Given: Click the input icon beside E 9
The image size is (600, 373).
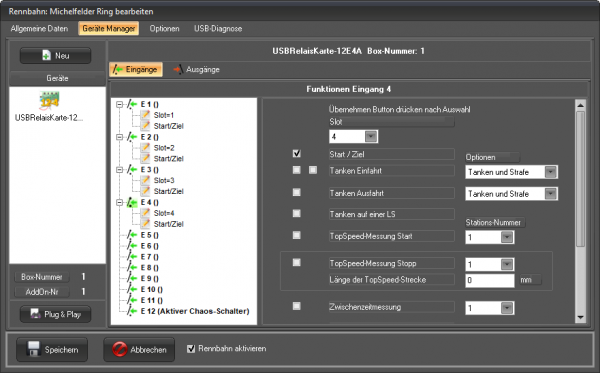Looking at the screenshot, I should pos(132,279).
